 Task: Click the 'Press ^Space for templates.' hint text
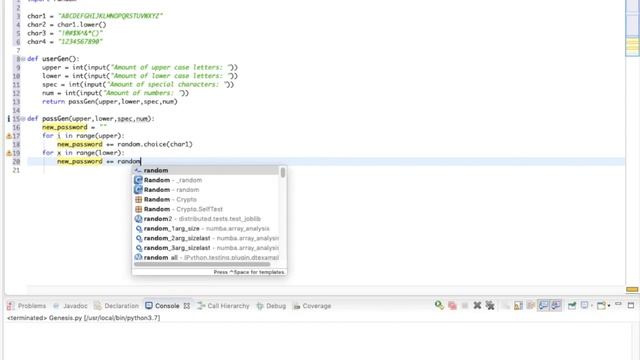(249, 272)
